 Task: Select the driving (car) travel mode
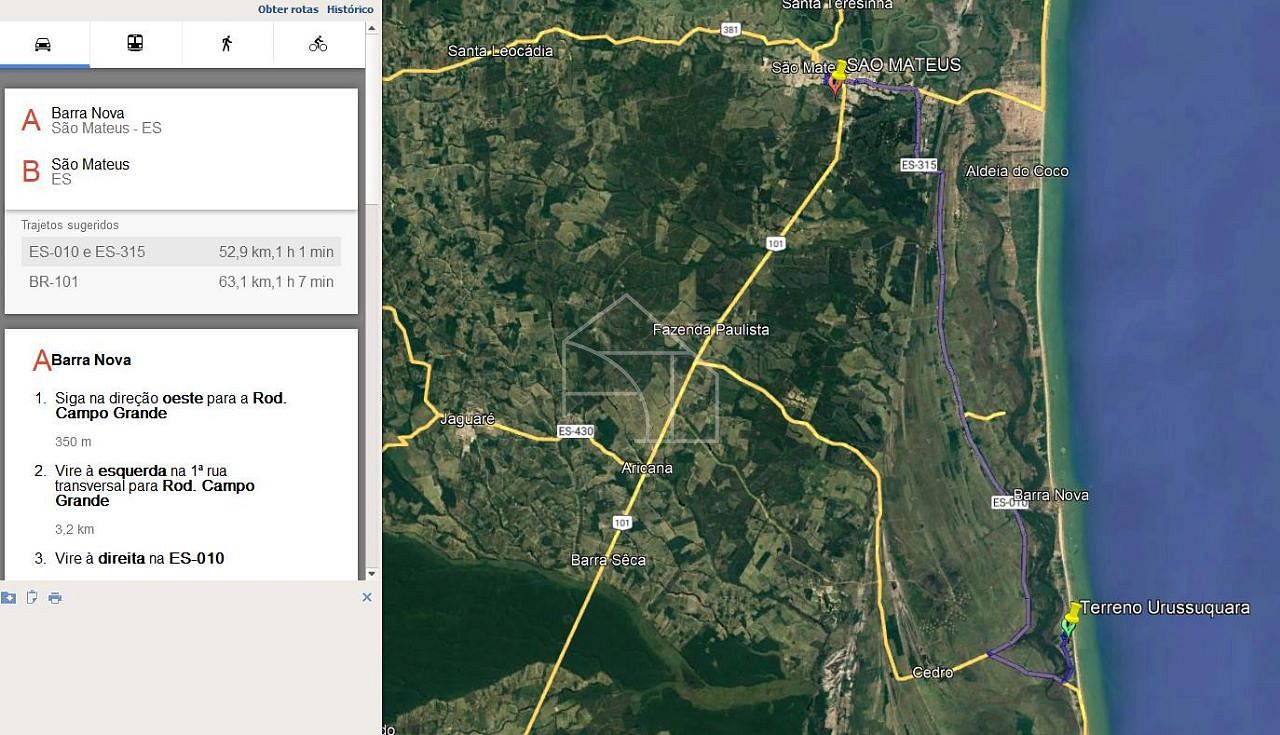43,44
